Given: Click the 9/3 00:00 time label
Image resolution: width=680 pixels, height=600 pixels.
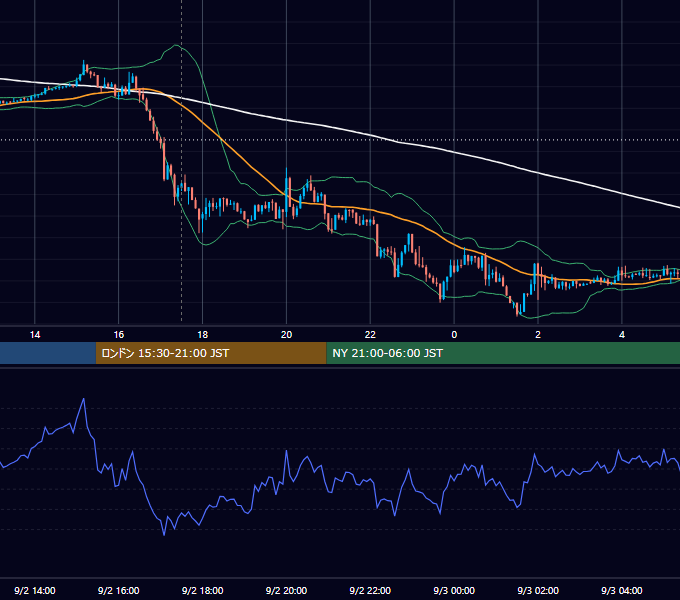Looking at the screenshot, I should [x=454, y=590].
